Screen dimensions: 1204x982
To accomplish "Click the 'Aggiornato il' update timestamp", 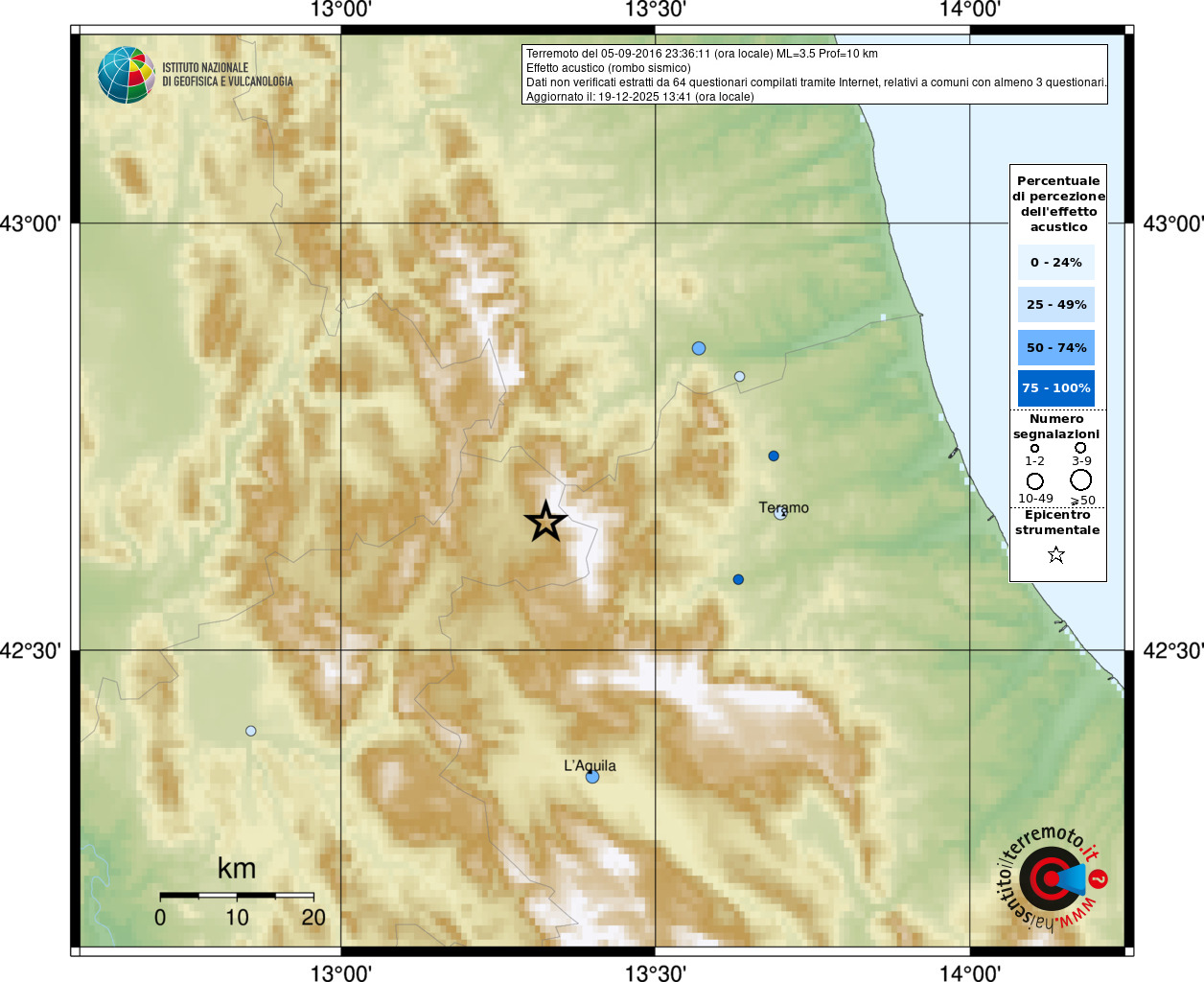I will pos(640,97).
